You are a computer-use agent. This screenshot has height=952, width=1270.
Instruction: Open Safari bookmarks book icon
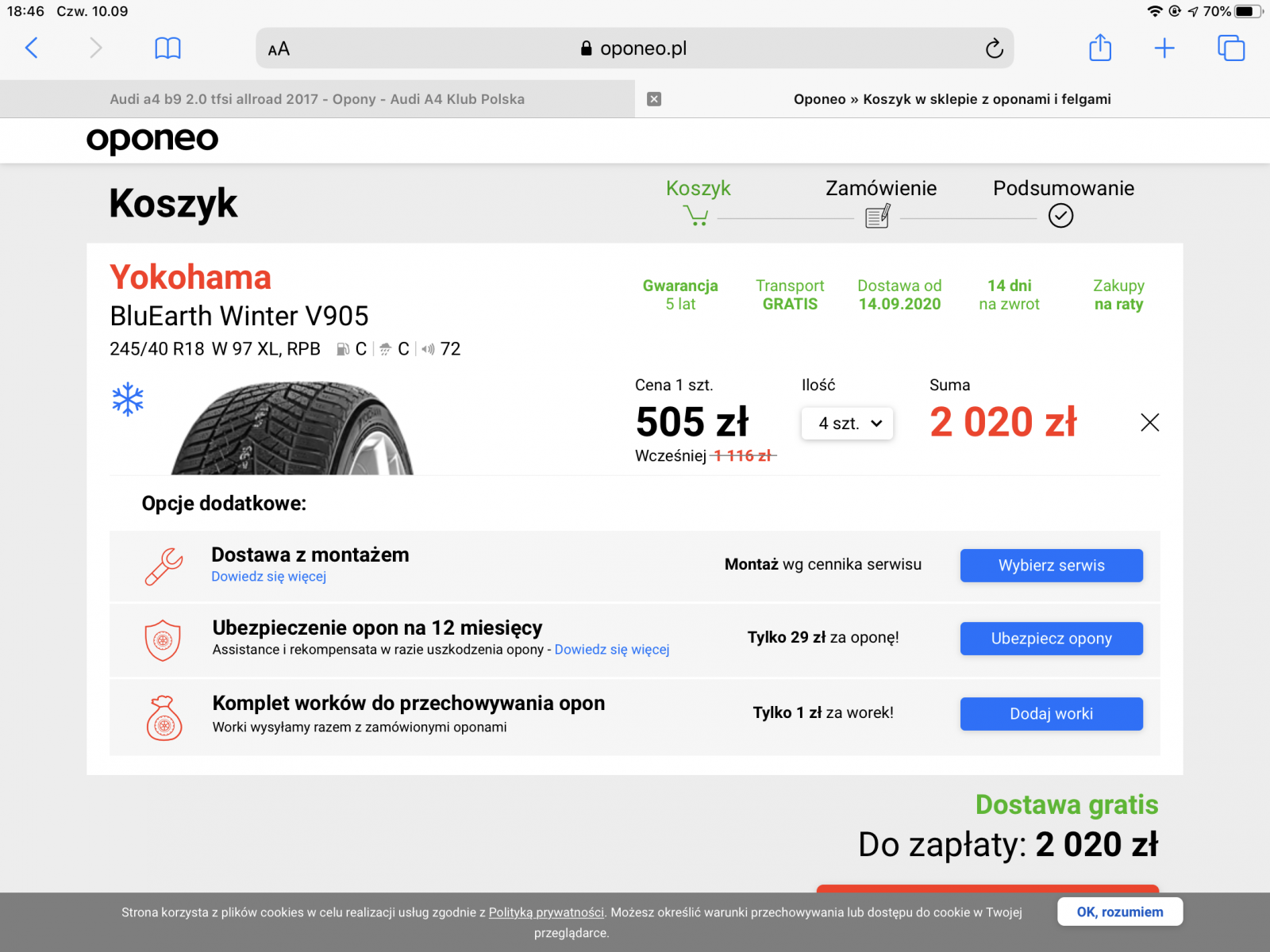[167, 48]
